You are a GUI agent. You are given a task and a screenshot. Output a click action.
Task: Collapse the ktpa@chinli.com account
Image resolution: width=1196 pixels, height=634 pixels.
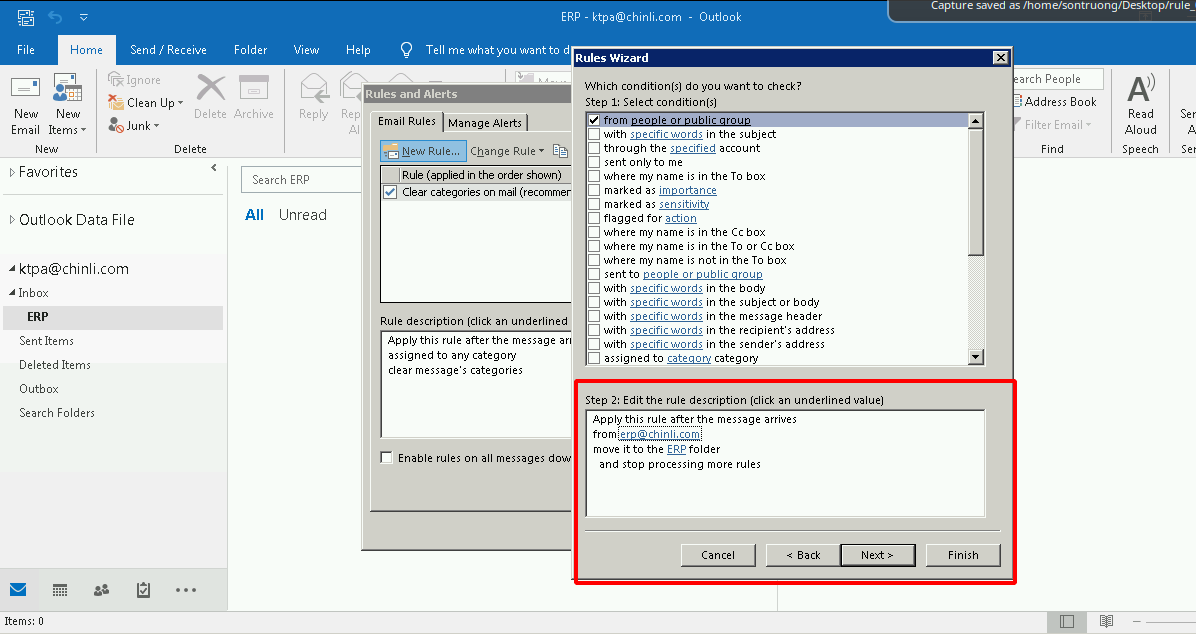[12, 269]
